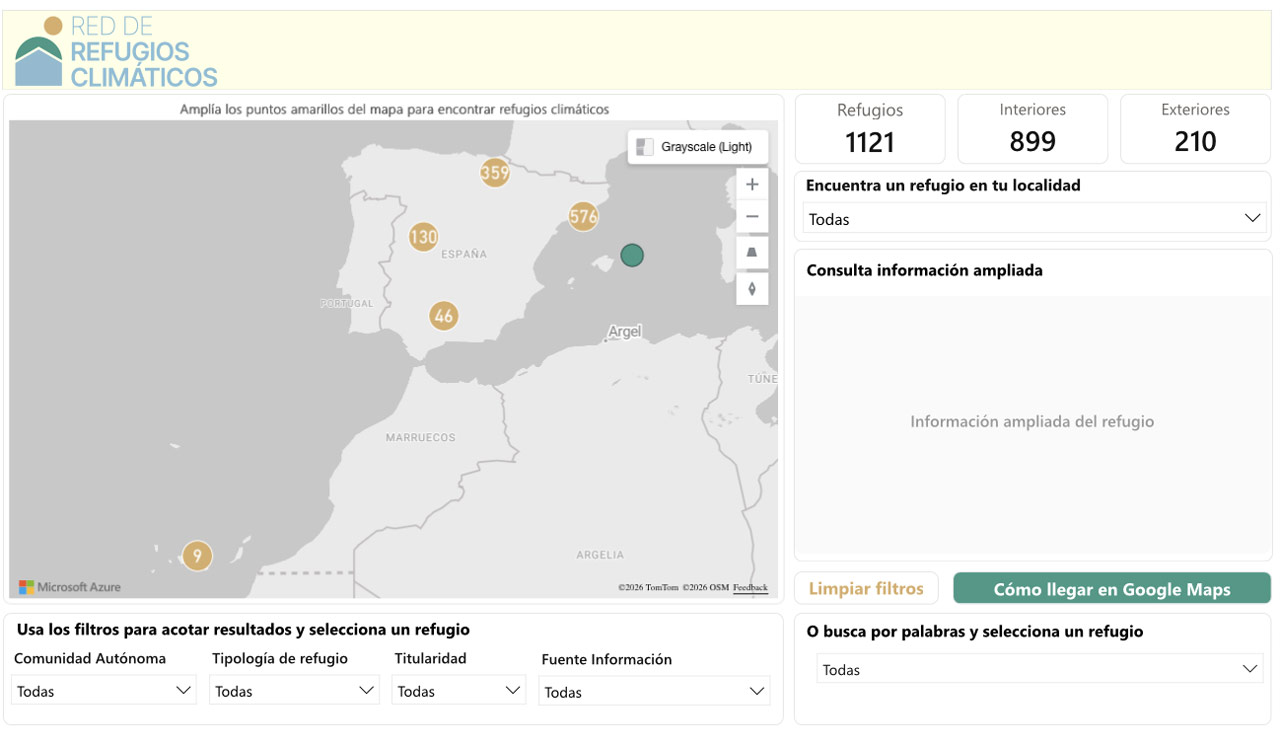Screen dimensions: 1280x746
Task: Open the map Feedback link
Action: [750, 587]
